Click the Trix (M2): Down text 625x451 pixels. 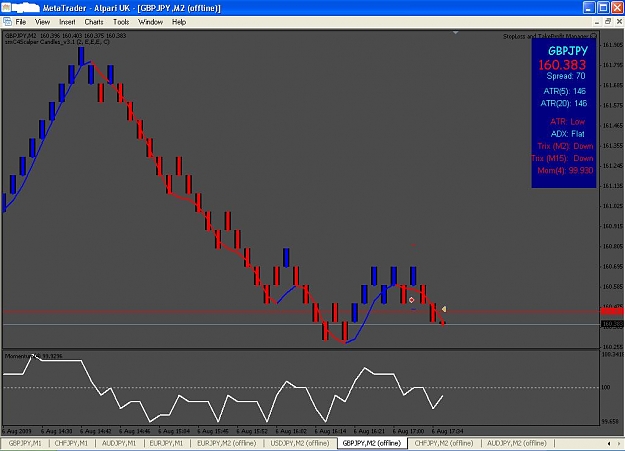click(x=565, y=146)
